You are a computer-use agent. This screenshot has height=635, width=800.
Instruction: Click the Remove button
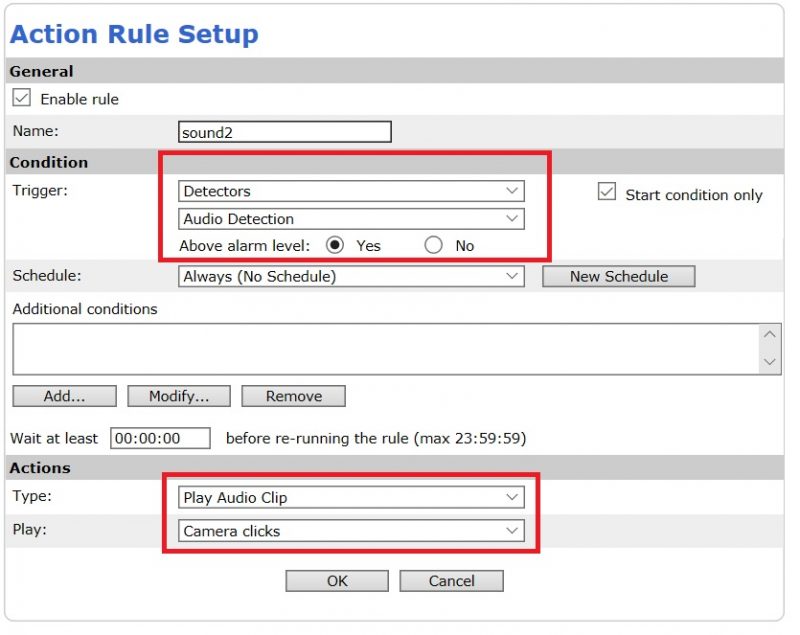coord(293,396)
